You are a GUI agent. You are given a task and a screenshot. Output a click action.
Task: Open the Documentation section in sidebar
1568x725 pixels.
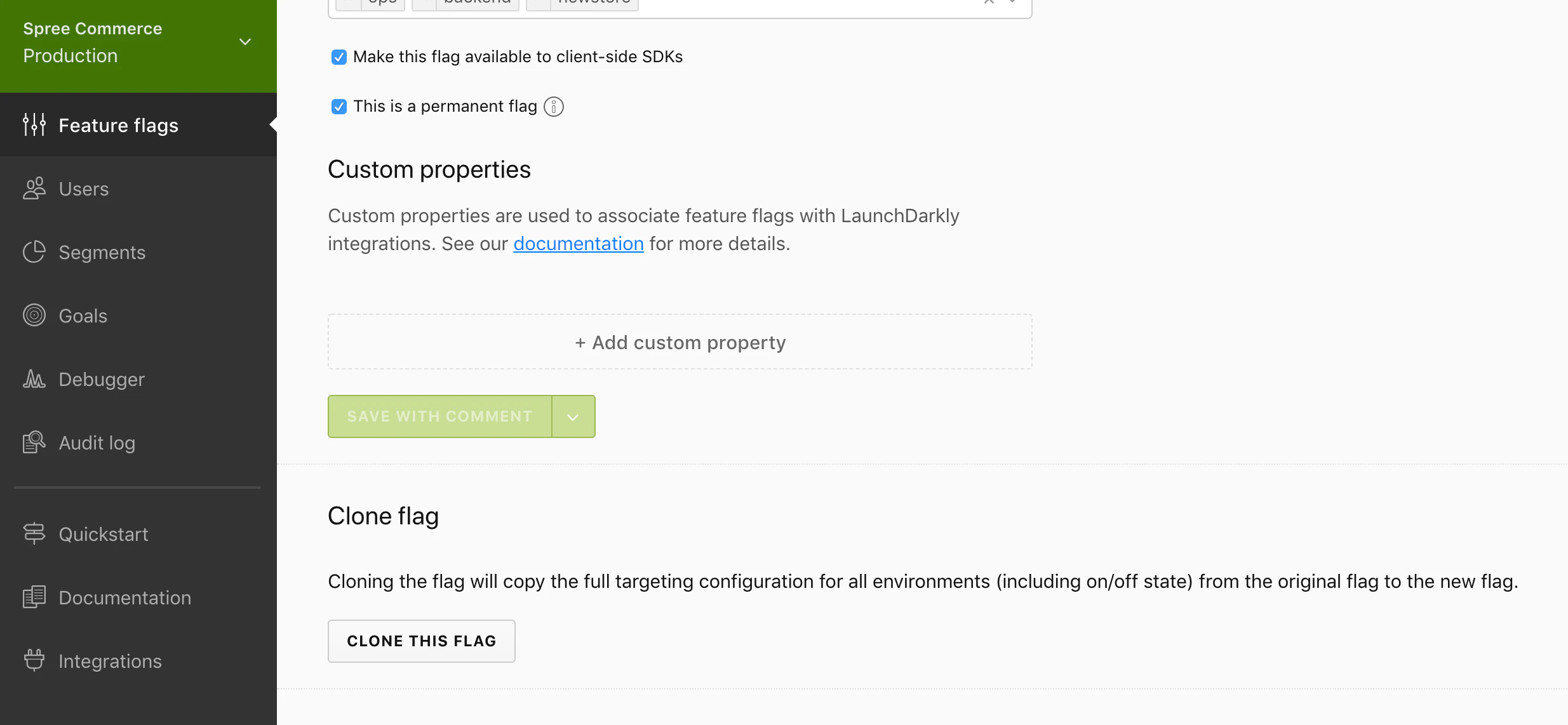pyautogui.click(x=124, y=597)
